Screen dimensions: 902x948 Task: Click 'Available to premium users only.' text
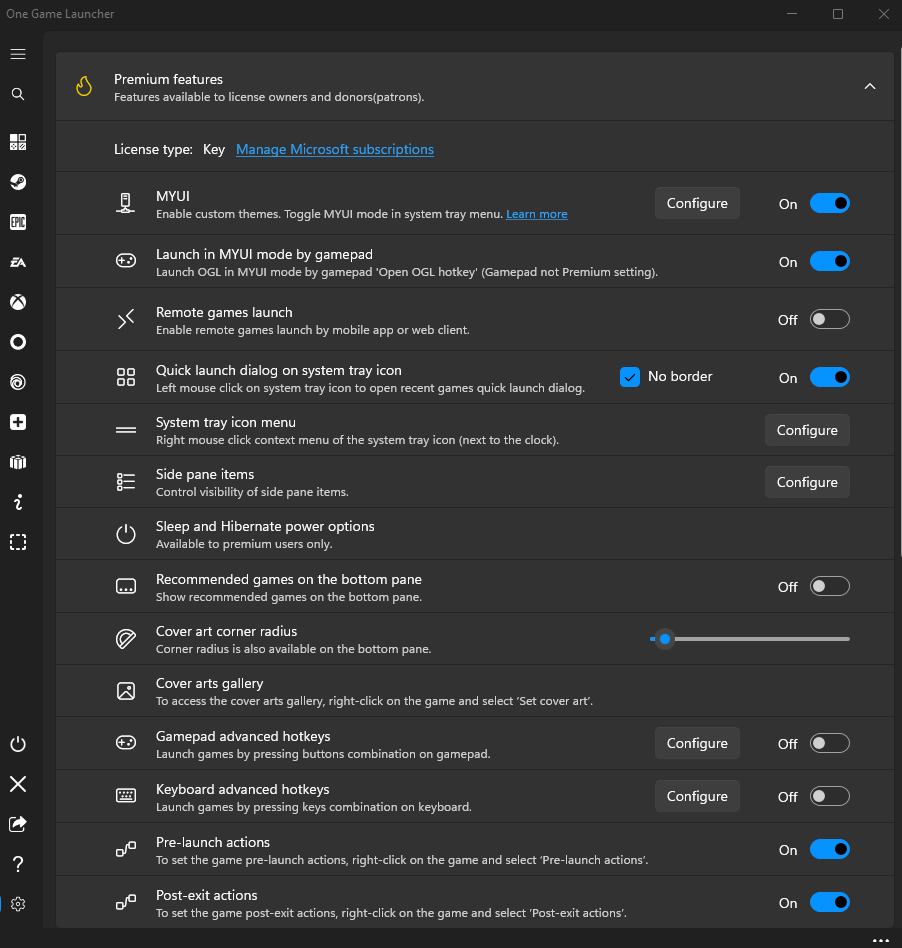pos(244,544)
